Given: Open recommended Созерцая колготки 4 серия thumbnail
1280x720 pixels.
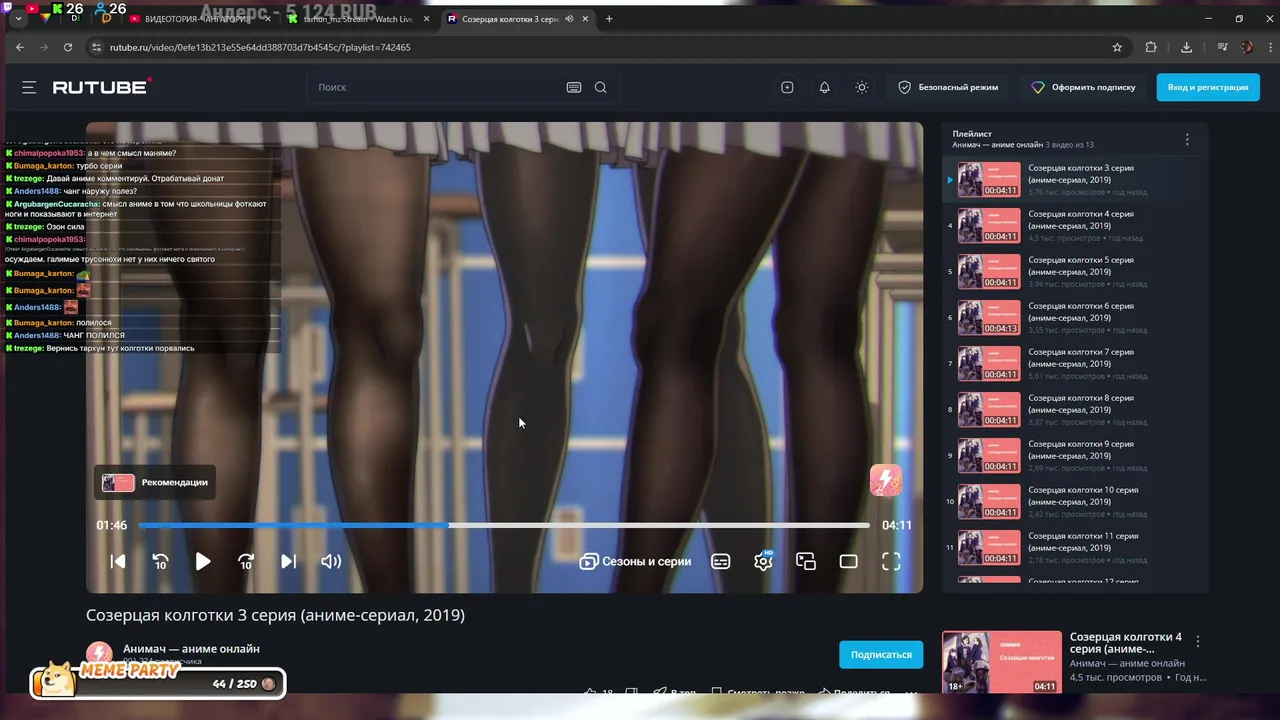Looking at the screenshot, I should point(1002,662).
